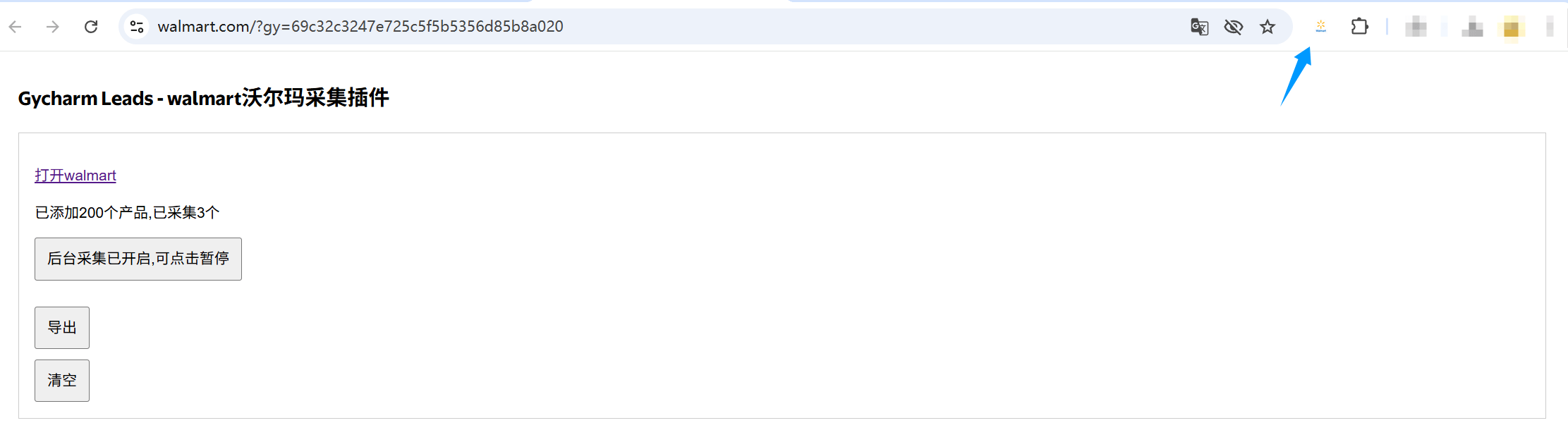Open the Extensions puzzle-piece menu

point(1359,27)
